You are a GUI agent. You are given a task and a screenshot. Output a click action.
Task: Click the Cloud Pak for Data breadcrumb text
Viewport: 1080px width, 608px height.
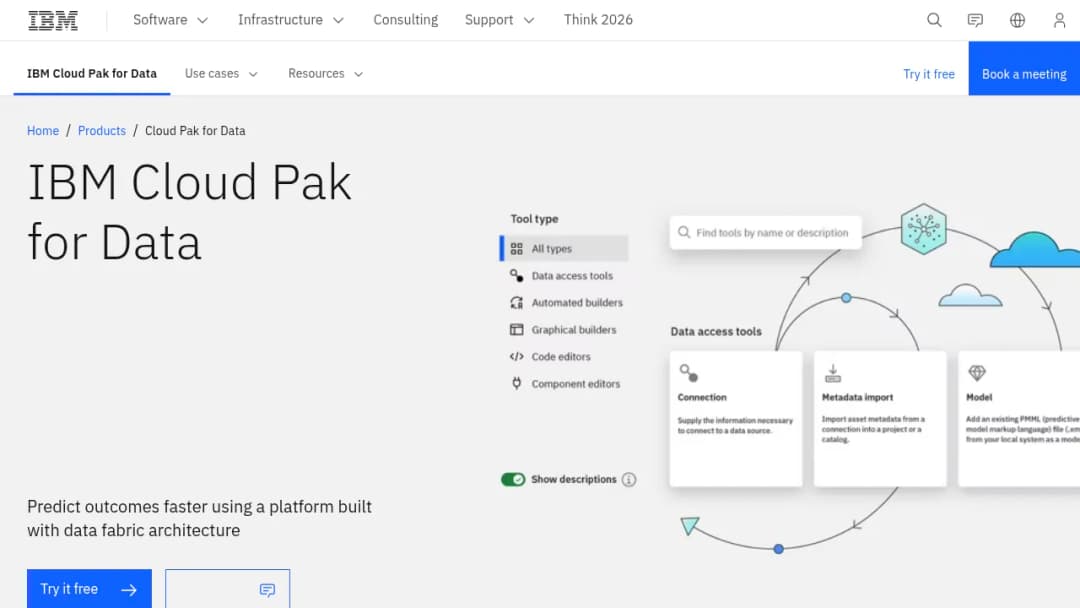195,131
